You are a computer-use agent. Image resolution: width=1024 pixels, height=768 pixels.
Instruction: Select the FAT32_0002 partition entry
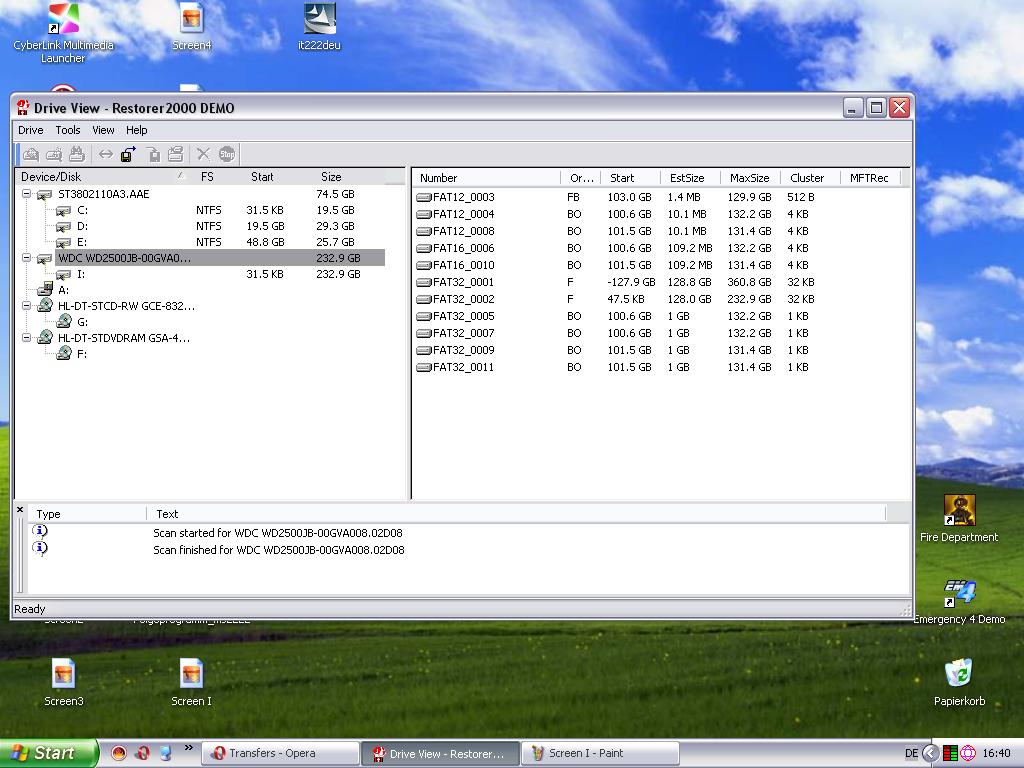click(x=463, y=299)
